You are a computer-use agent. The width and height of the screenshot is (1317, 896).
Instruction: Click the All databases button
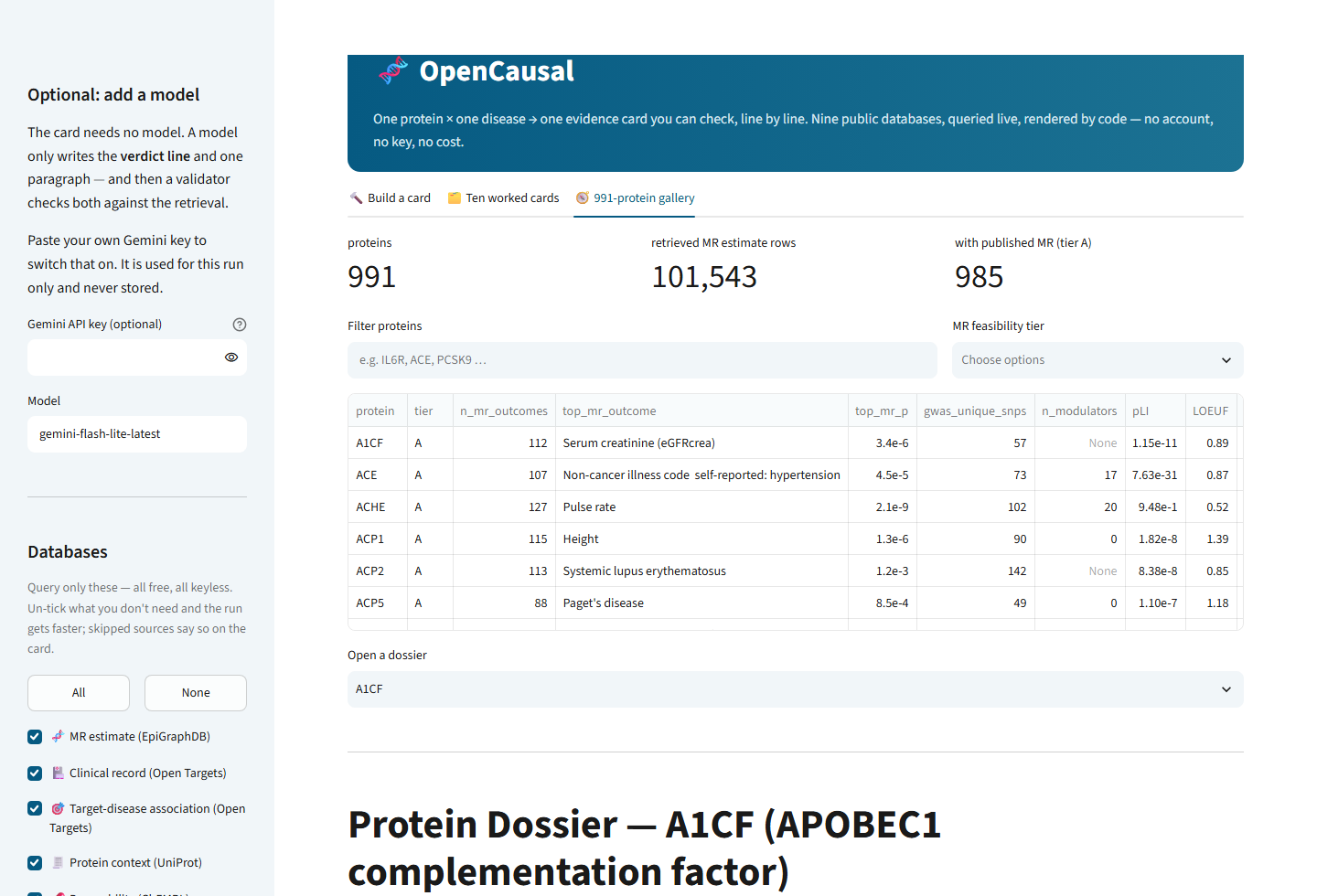[x=79, y=693]
